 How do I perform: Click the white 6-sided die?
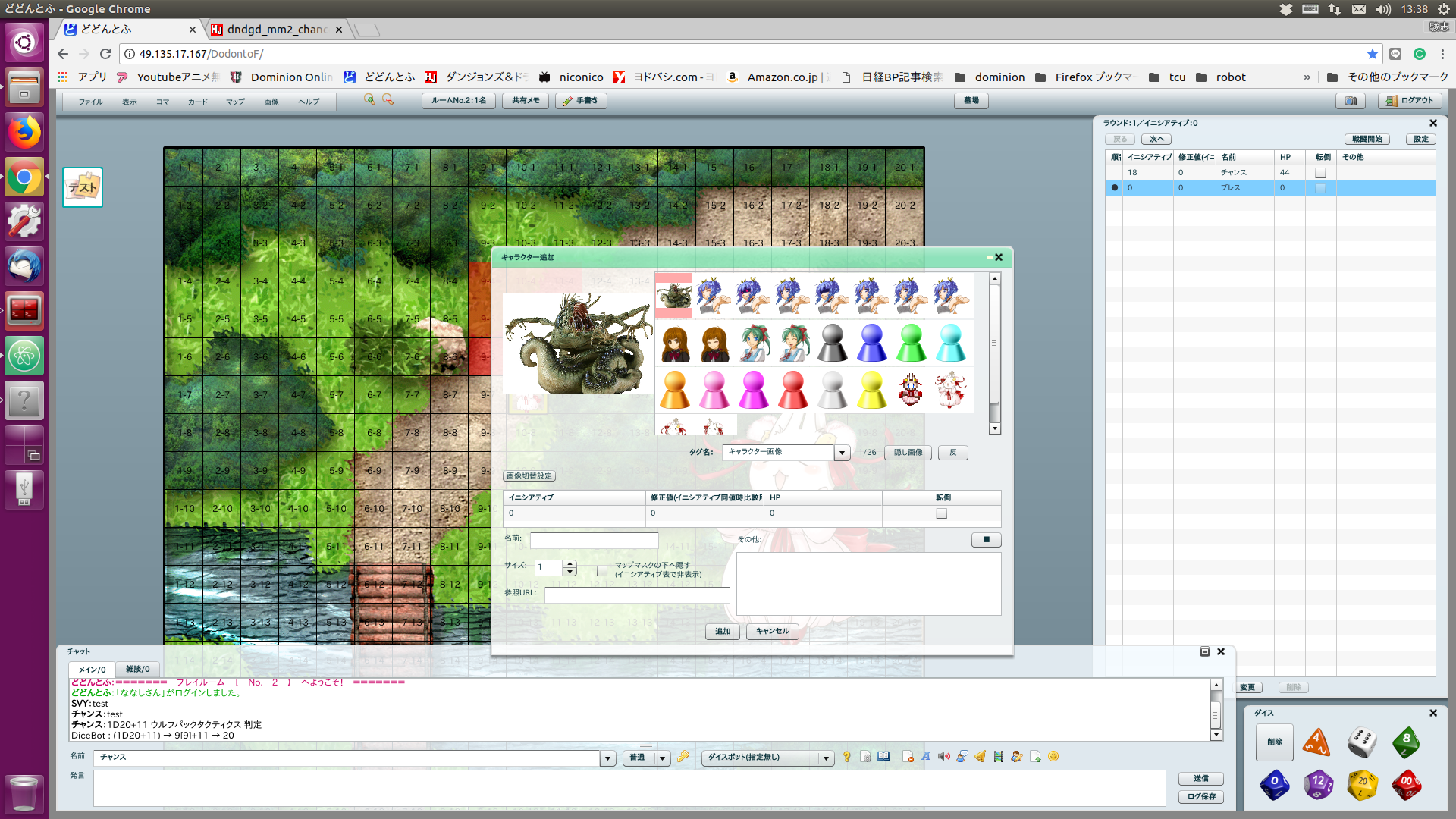(1362, 742)
